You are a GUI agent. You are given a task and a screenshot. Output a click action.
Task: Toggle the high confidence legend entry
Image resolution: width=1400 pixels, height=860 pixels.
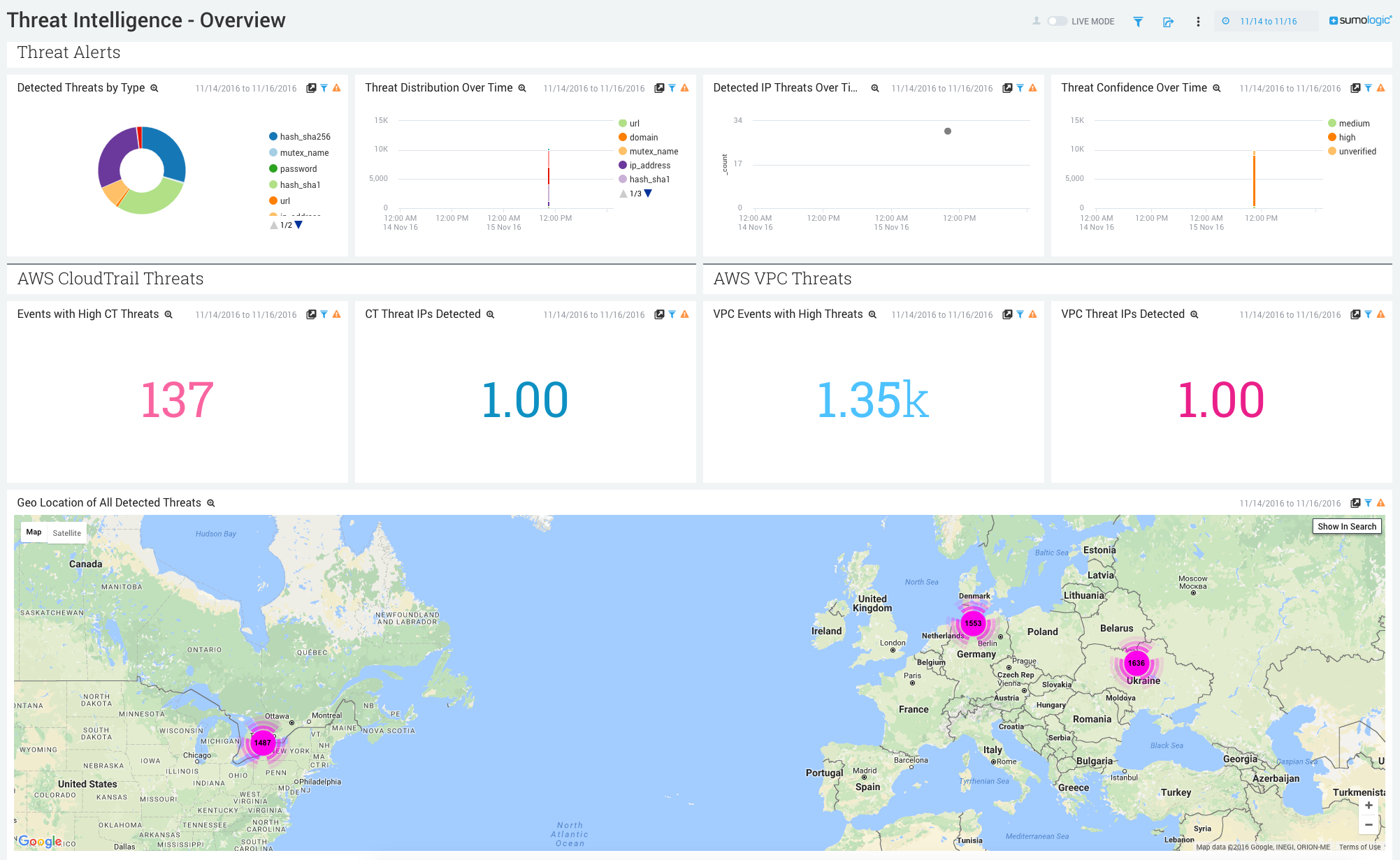pyautogui.click(x=1341, y=137)
